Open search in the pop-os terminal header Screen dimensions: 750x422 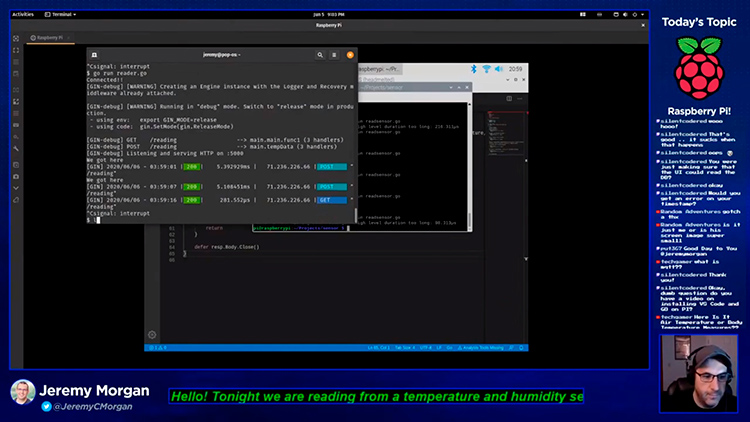[320, 55]
